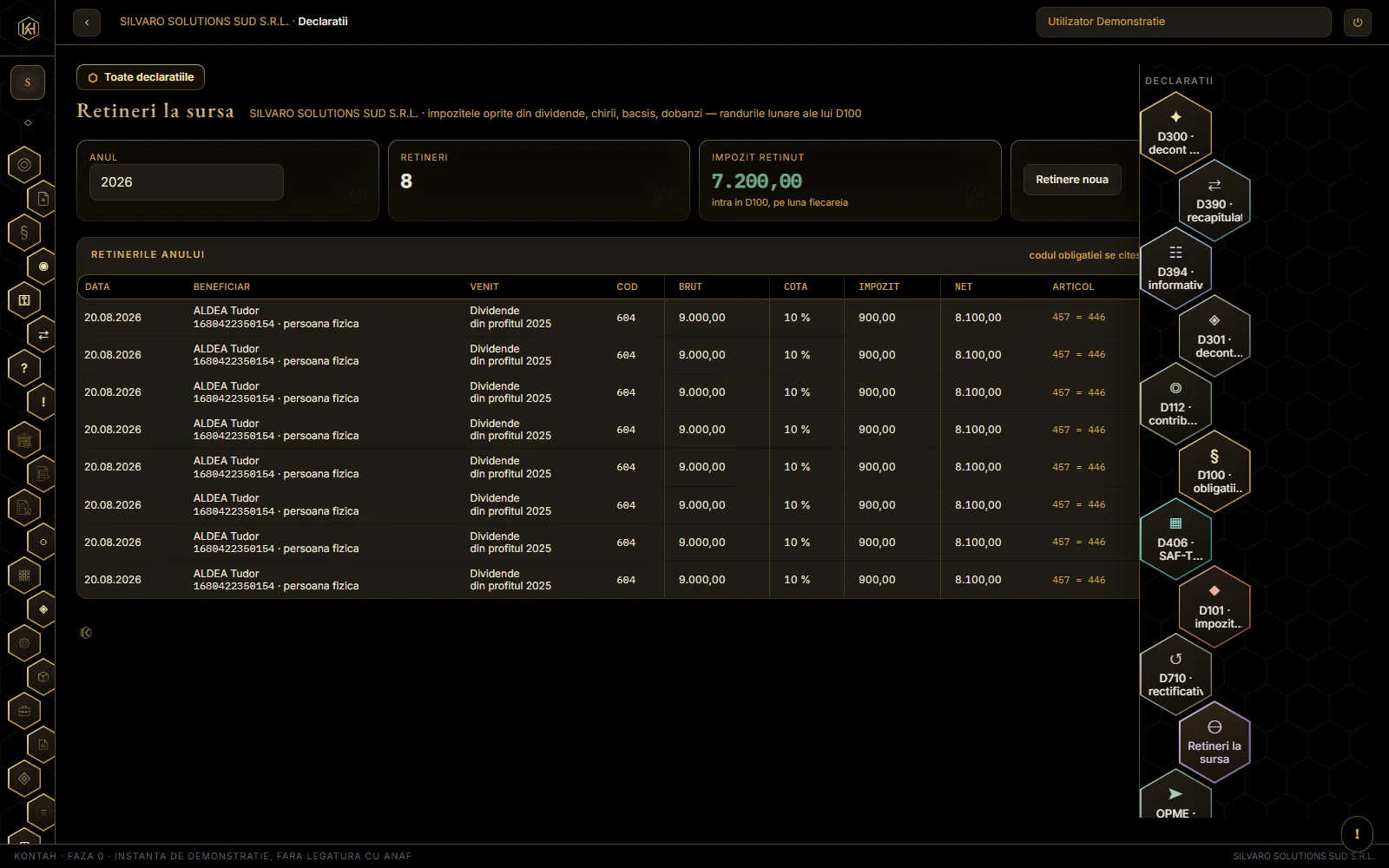1389x868 pixels.
Task: Select the sidebar section-sign (§) hexagon
Action: (x=24, y=233)
